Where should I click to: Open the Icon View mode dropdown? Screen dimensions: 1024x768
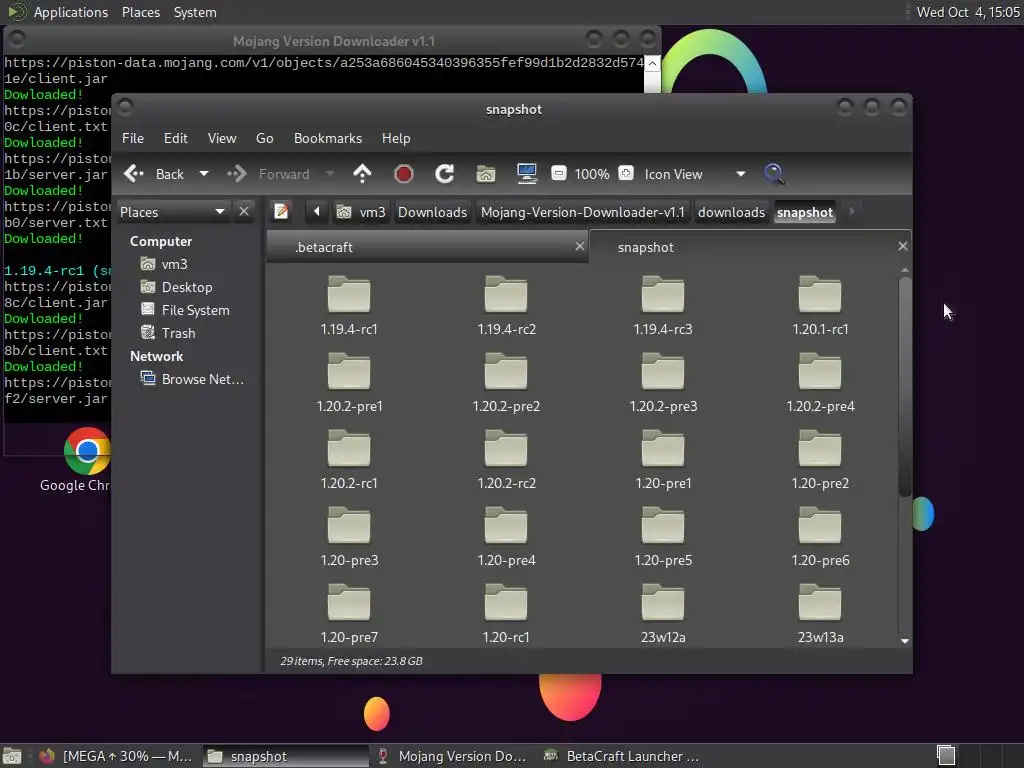click(694, 174)
